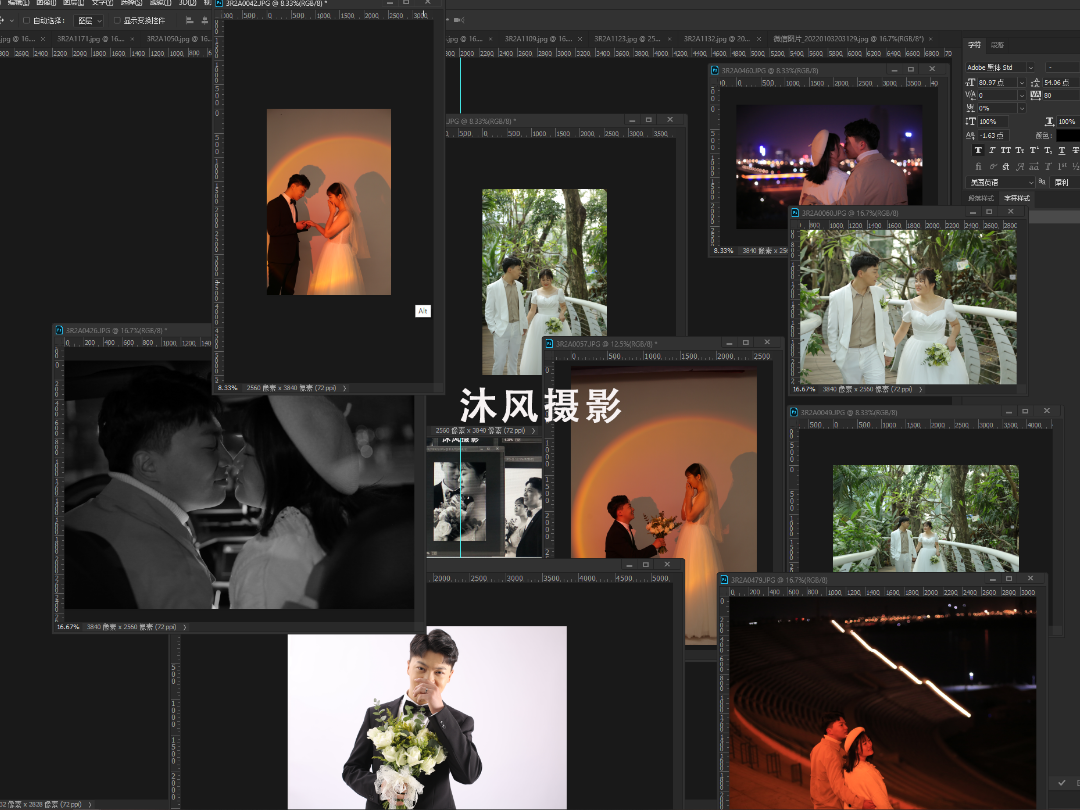Toggle the 显示变换控件 checkbox

(x=117, y=21)
